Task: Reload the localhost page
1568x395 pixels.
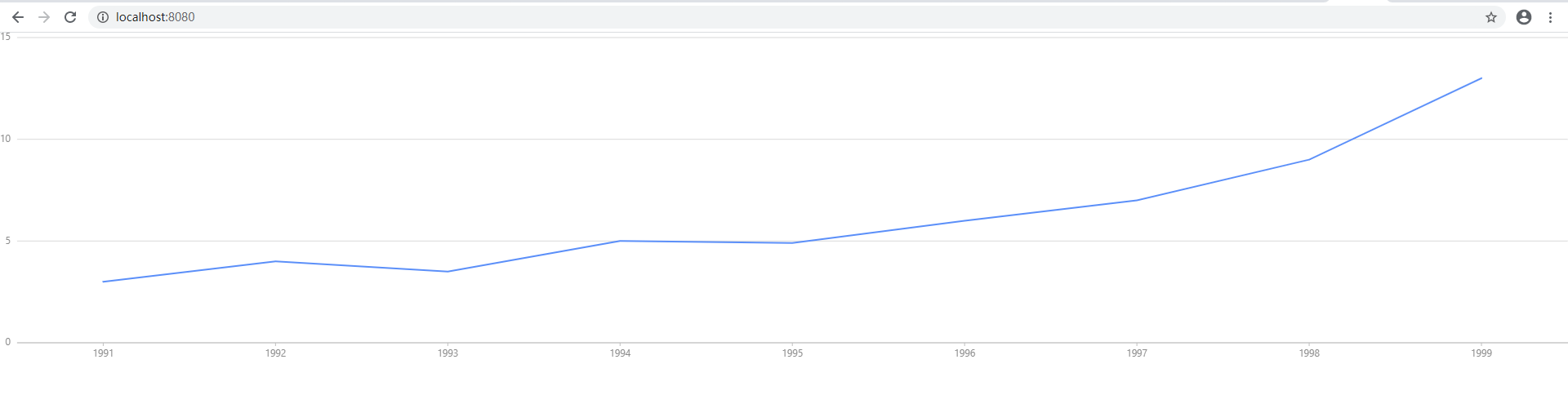Action: (x=70, y=17)
